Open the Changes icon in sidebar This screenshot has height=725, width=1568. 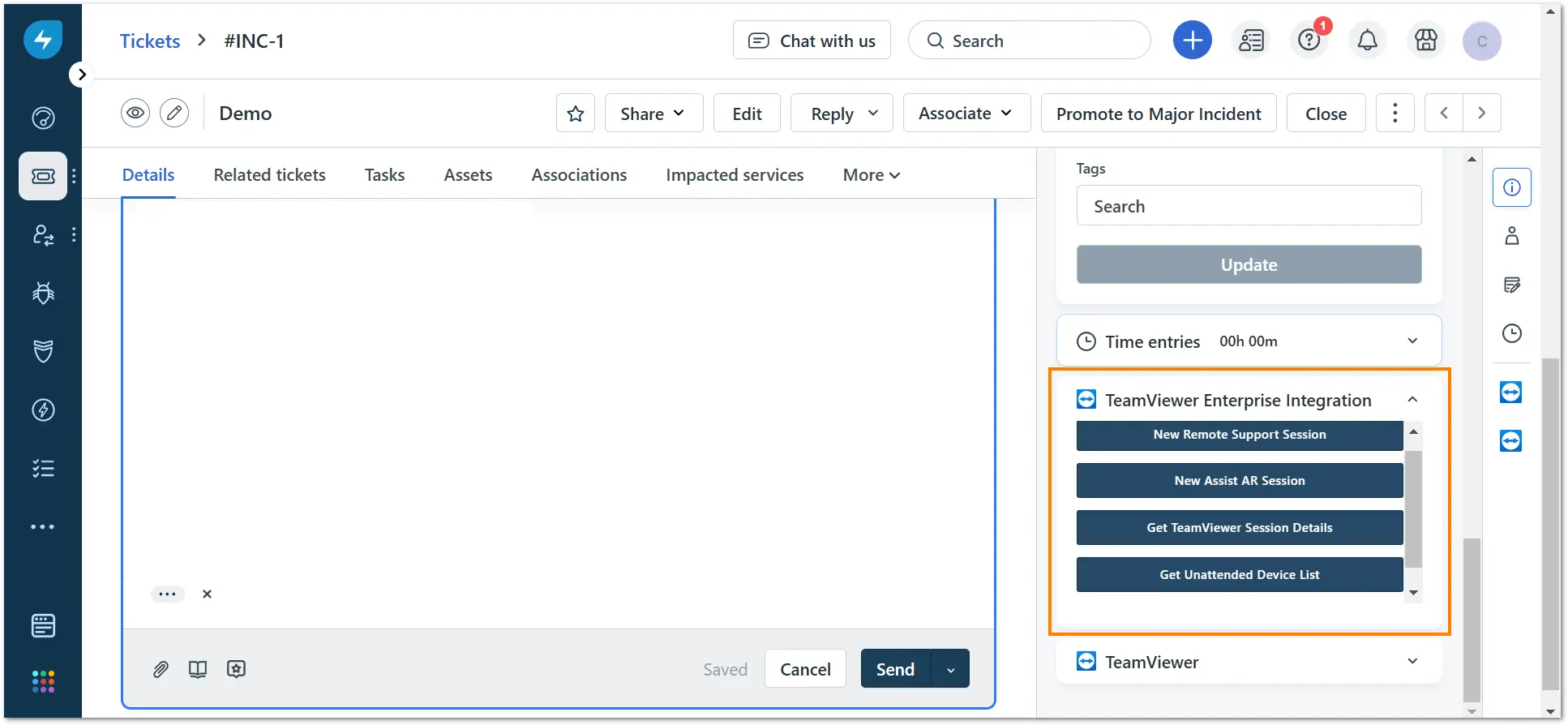pyautogui.click(x=43, y=234)
